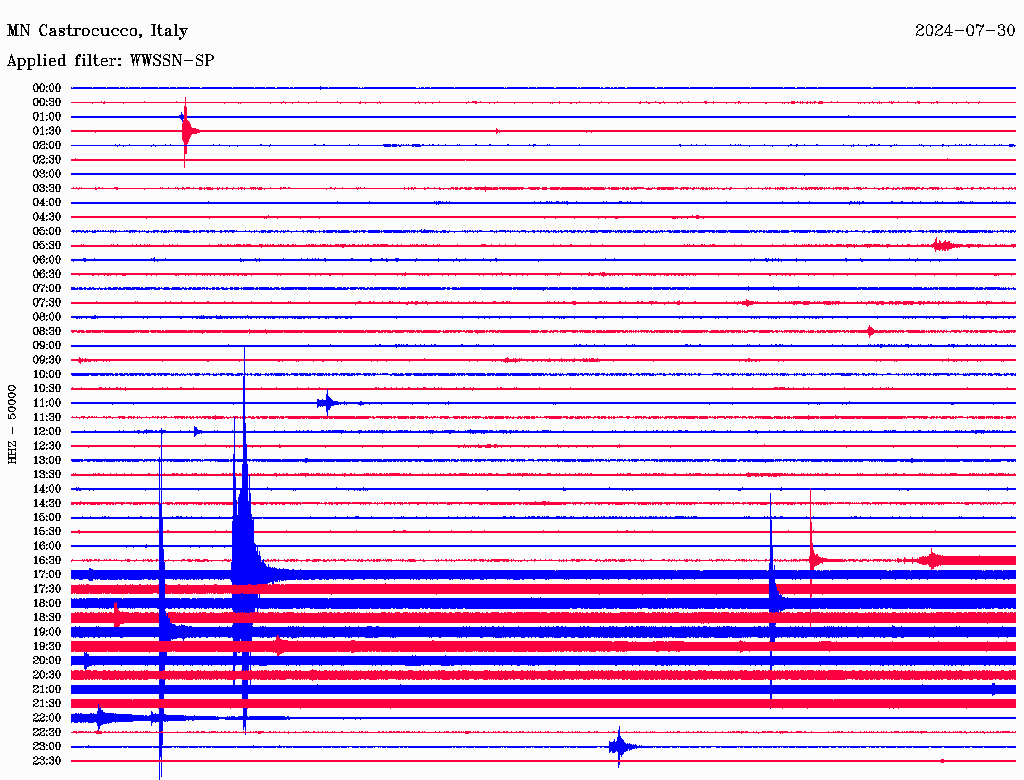The width and height of the screenshot is (1024, 780).
Task: Select the 17:30 time label
Action: click(46, 589)
